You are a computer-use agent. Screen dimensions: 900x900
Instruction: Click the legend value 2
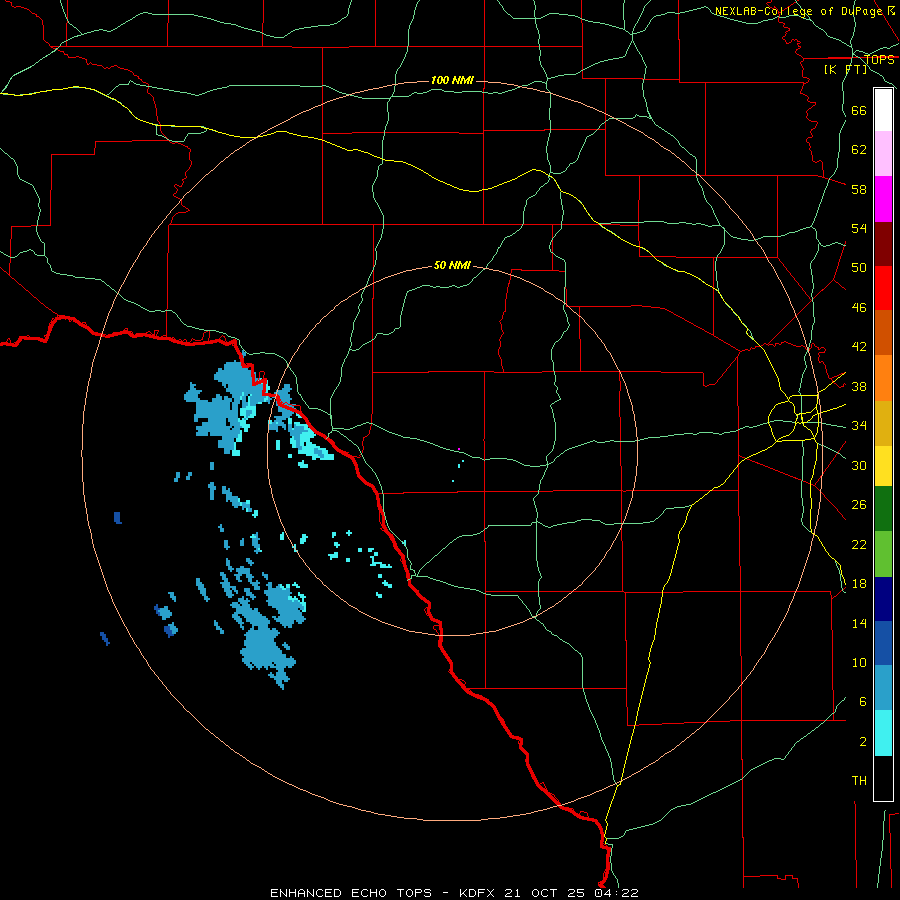[862, 741]
